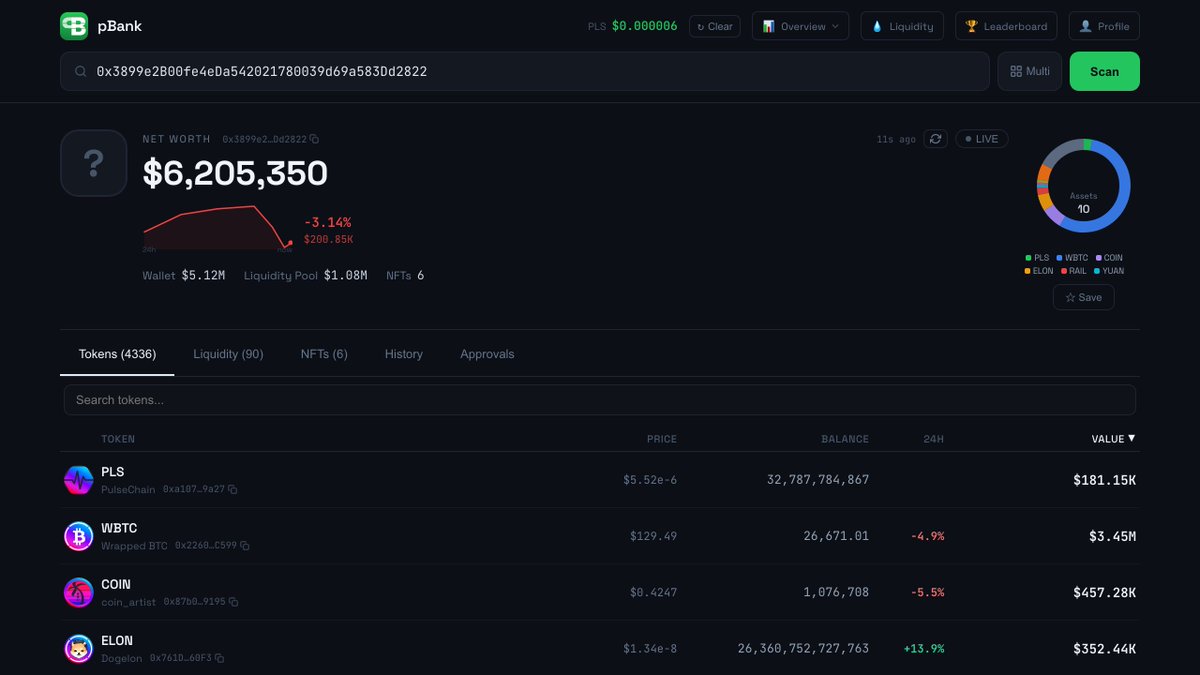Open the NFTs (6) tab

324,354
